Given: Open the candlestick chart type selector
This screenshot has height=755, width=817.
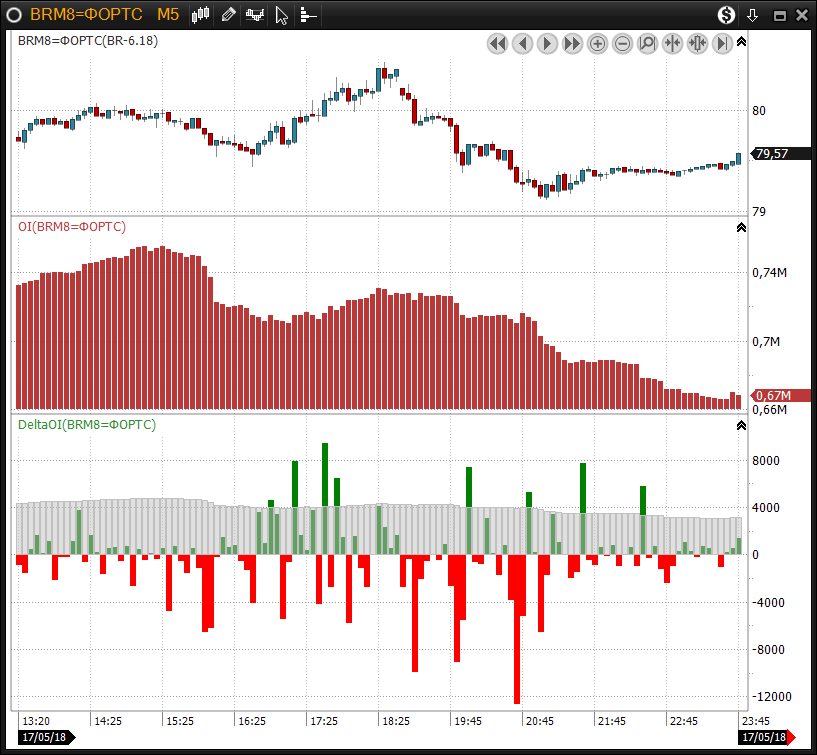Looking at the screenshot, I should [x=202, y=15].
